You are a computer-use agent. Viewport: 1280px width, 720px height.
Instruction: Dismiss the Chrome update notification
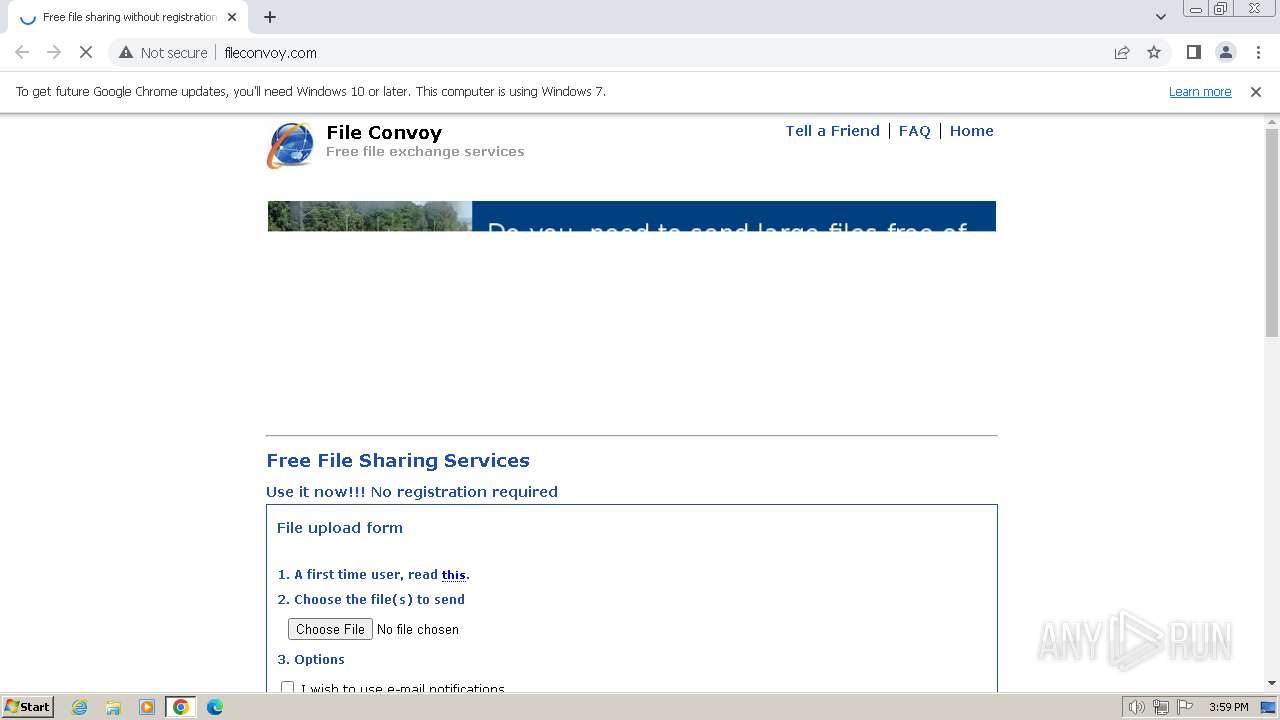[1256, 91]
